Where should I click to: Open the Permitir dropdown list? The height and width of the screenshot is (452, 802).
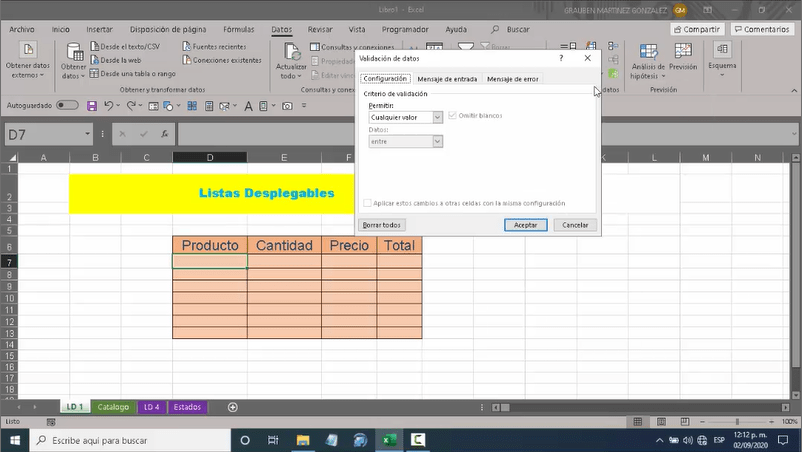click(437, 118)
